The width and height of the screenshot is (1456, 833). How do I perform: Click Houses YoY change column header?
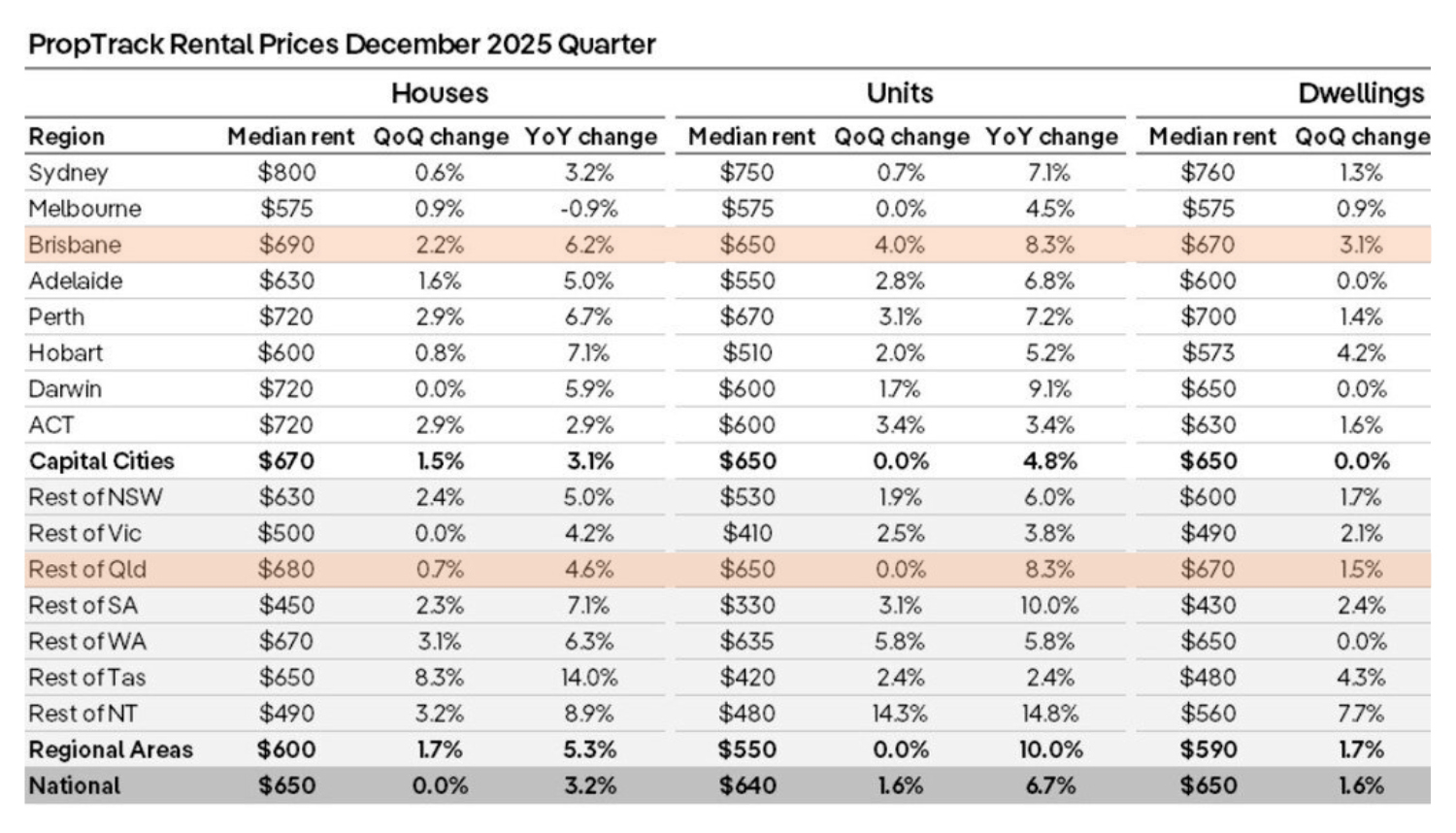pos(590,137)
